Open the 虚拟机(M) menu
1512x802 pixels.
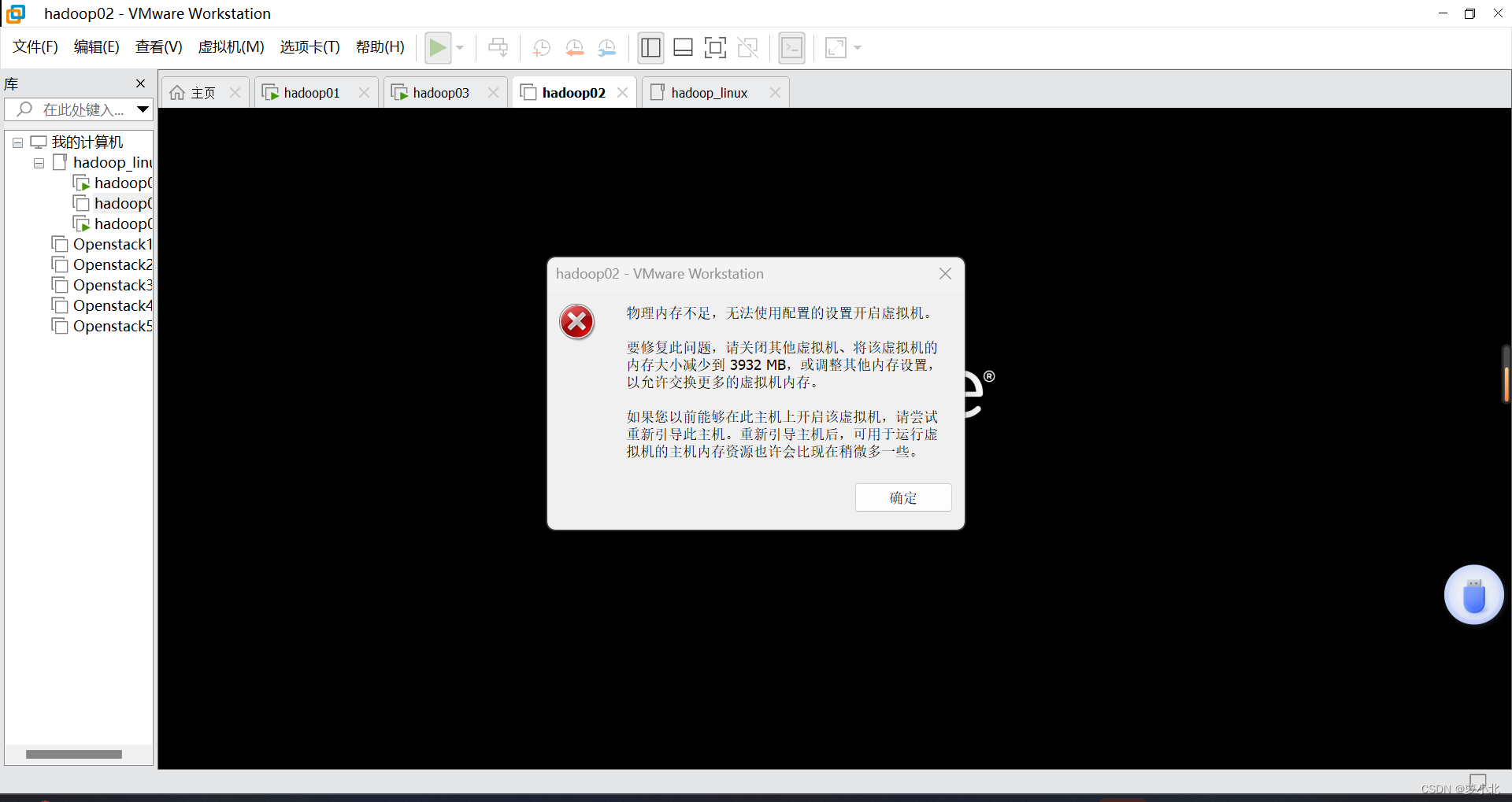click(x=232, y=47)
